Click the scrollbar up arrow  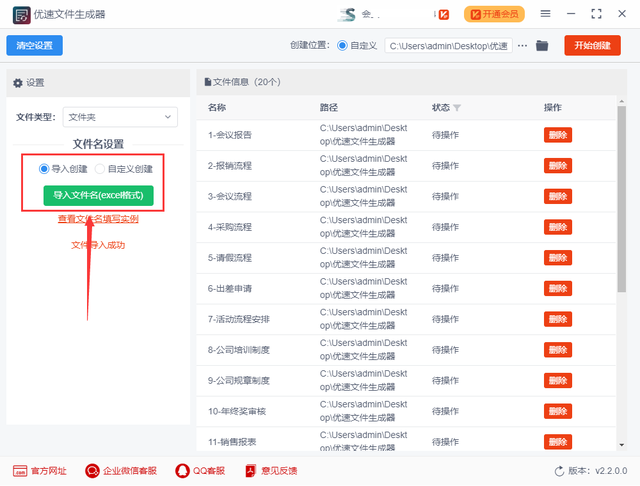pyautogui.click(x=621, y=101)
